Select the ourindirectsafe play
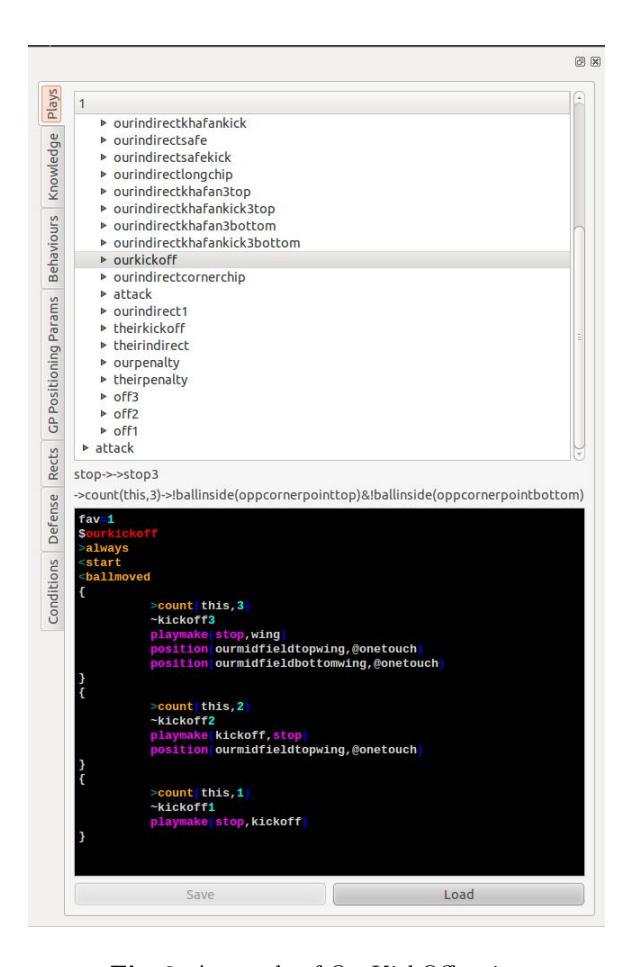Screen dimensions: 624x967 pos(160,140)
